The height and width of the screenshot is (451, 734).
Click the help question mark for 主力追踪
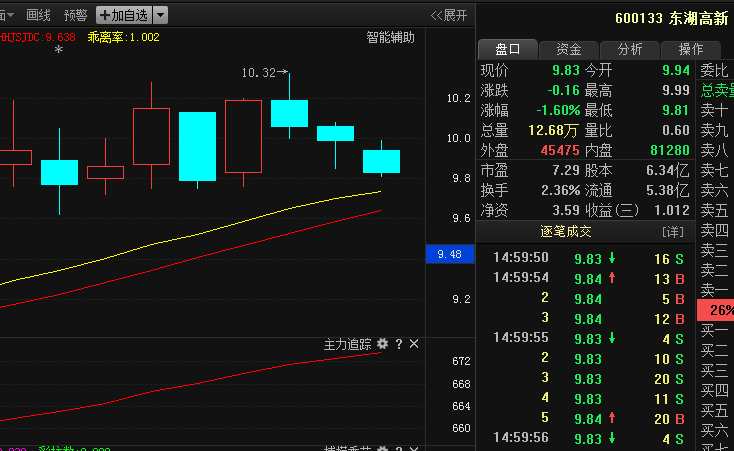pyautogui.click(x=398, y=344)
